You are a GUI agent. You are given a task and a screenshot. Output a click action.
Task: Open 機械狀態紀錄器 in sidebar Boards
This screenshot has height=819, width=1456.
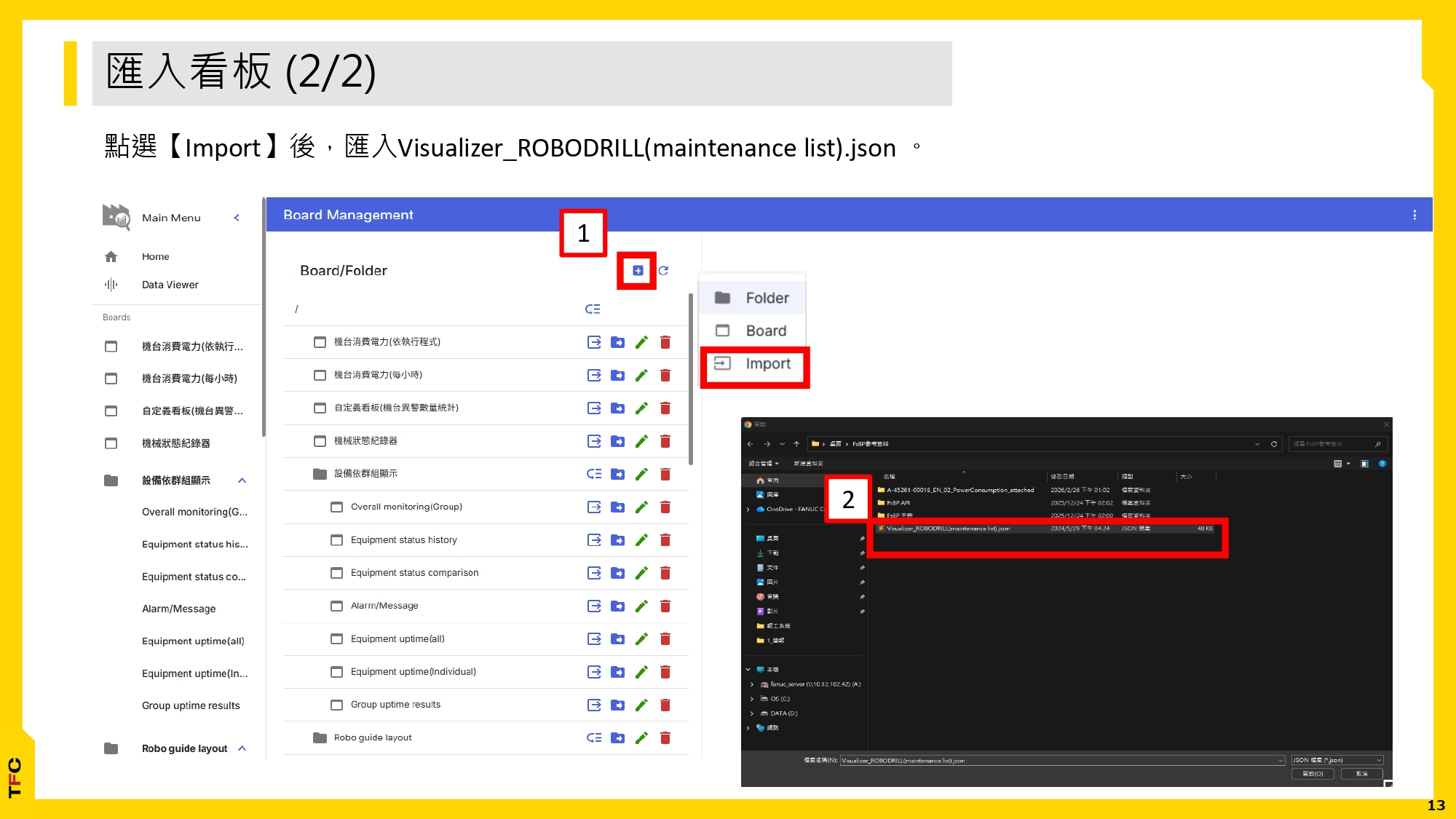click(x=176, y=443)
